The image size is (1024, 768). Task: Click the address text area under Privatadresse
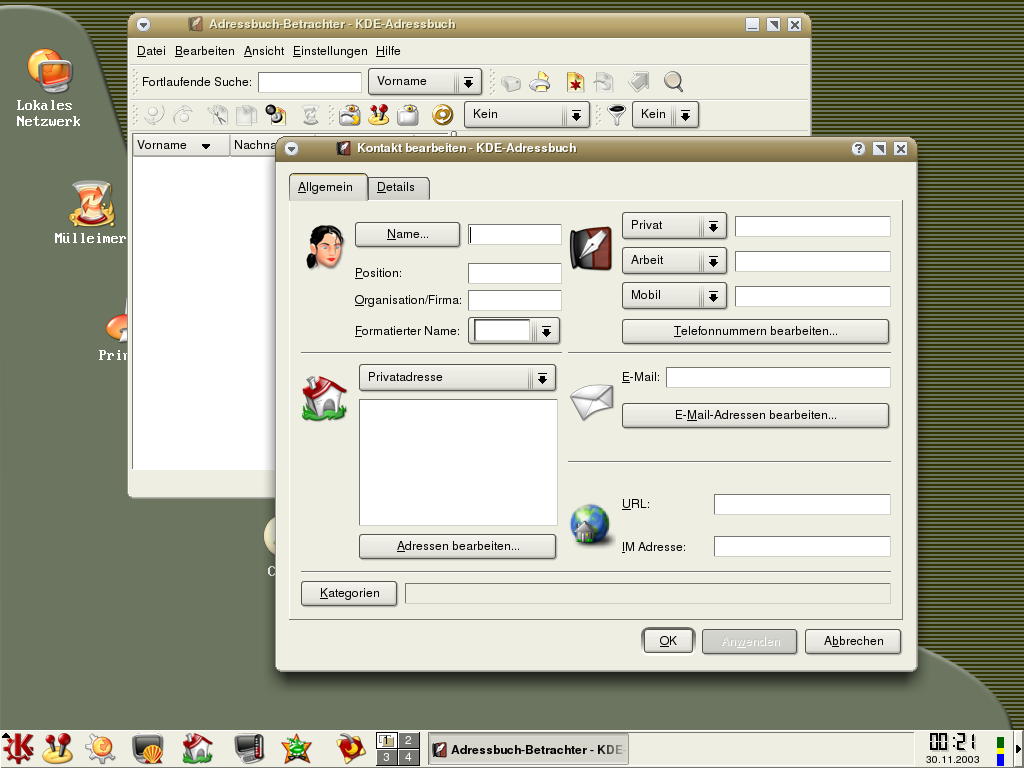[458, 462]
